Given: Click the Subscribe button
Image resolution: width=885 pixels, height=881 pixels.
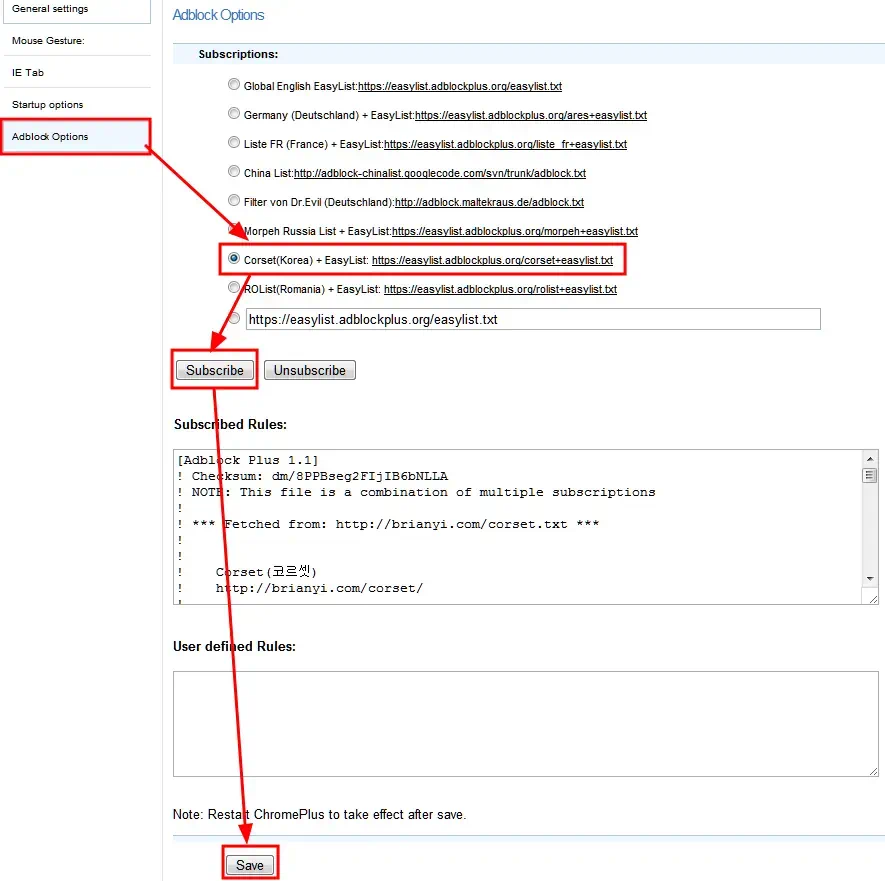Looking at the screenshot, I should point(215,370).
